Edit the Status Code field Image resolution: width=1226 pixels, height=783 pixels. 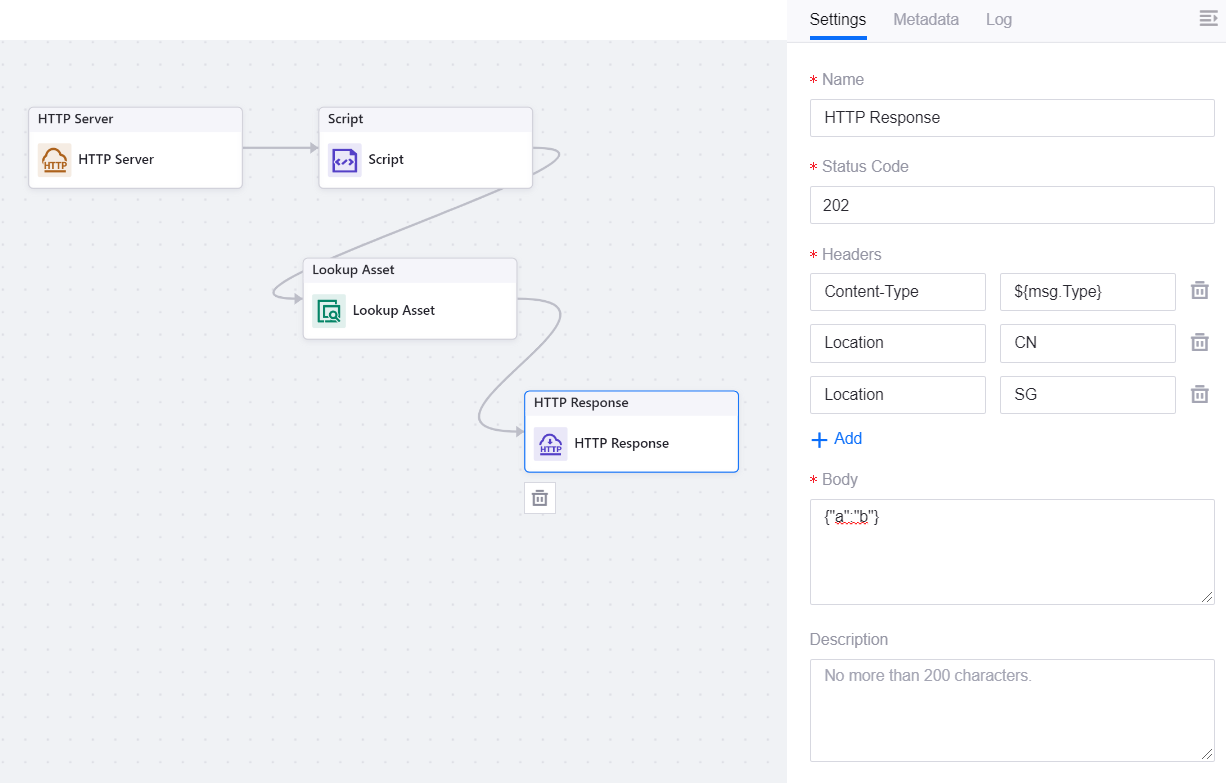(x=1011, y=205)
